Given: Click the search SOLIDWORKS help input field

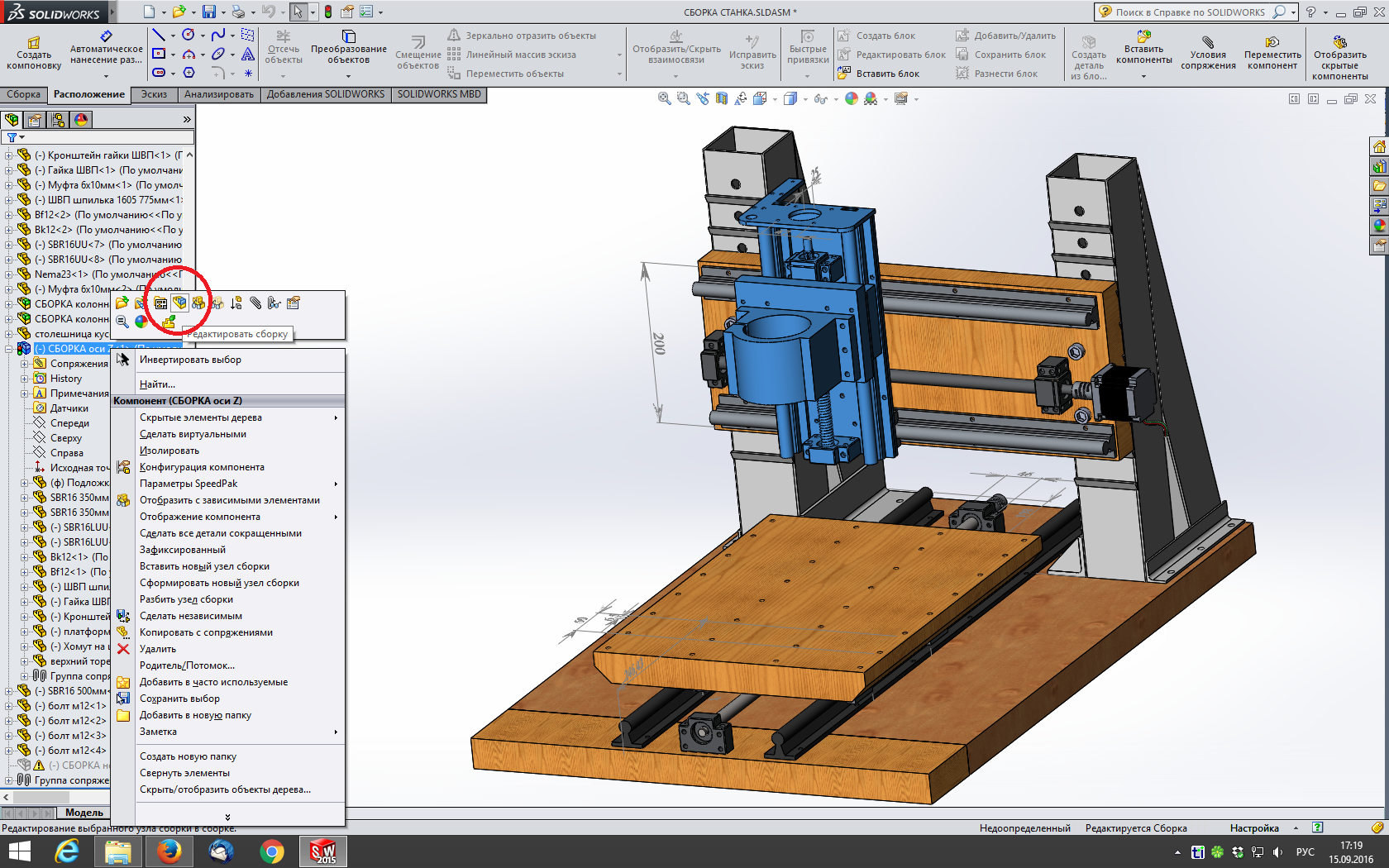Looking at the screenshot, I should (1191, 12).
